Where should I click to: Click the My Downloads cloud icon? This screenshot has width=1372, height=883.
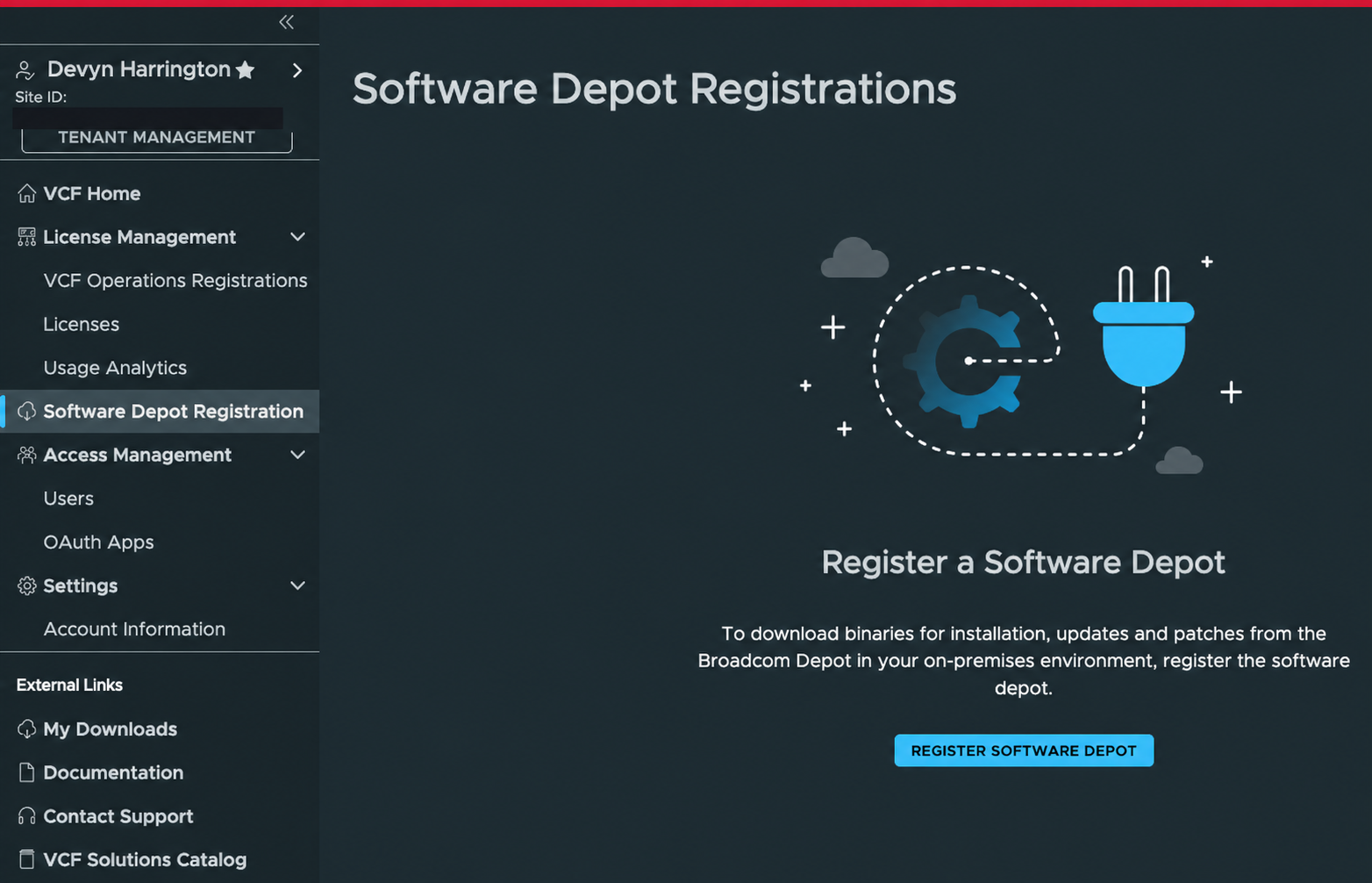[27, 729]
